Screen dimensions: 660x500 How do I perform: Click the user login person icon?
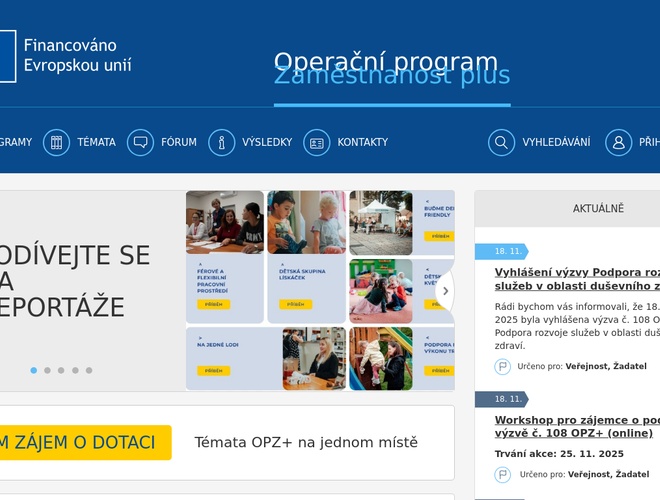click(x=618, y=142)
